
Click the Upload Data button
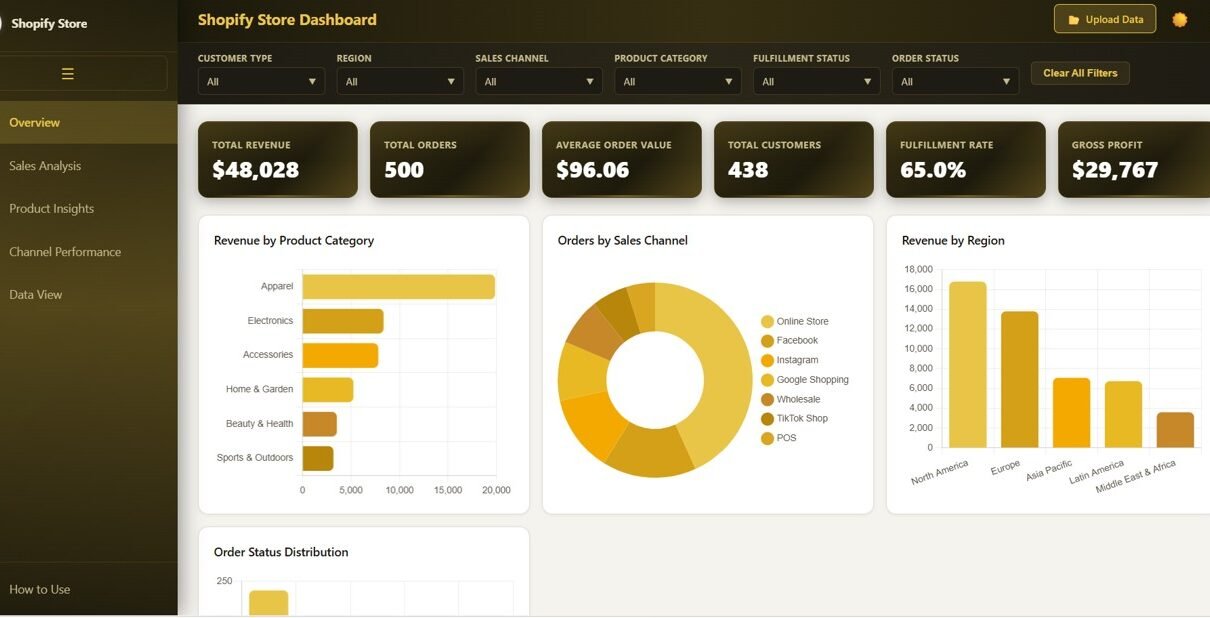coord(1104,20)
